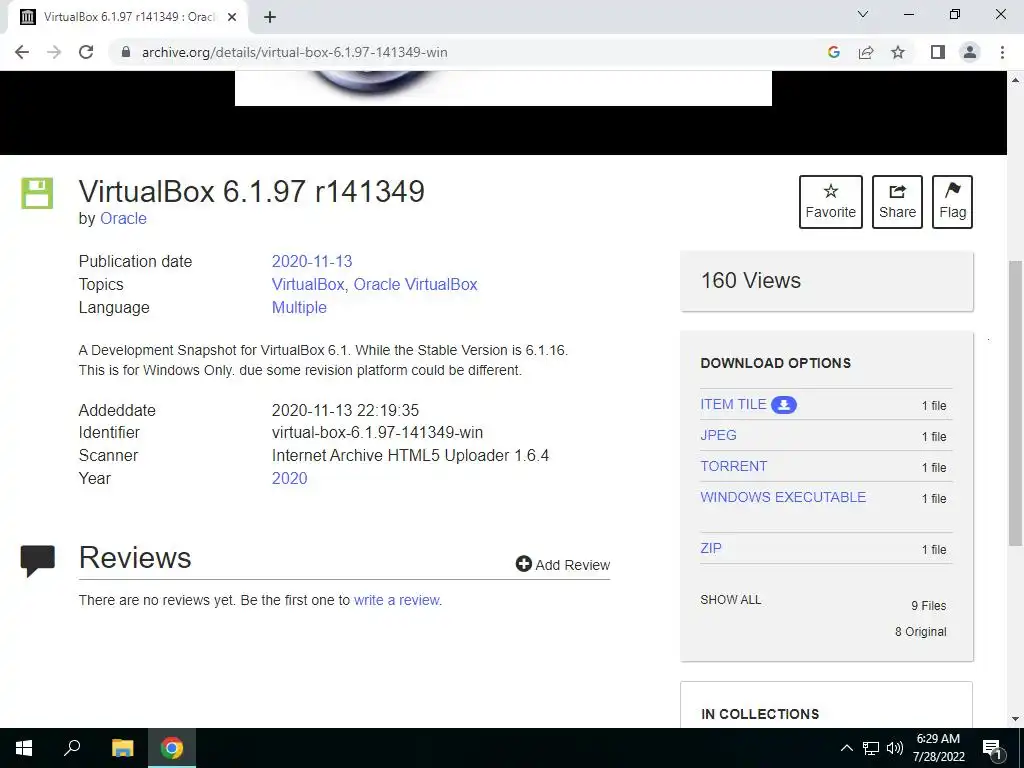This screenshot has width=1024, height=768.
Task: Select the VirtualBox 6.1.97 browser tab
Action: coord(128,17)
